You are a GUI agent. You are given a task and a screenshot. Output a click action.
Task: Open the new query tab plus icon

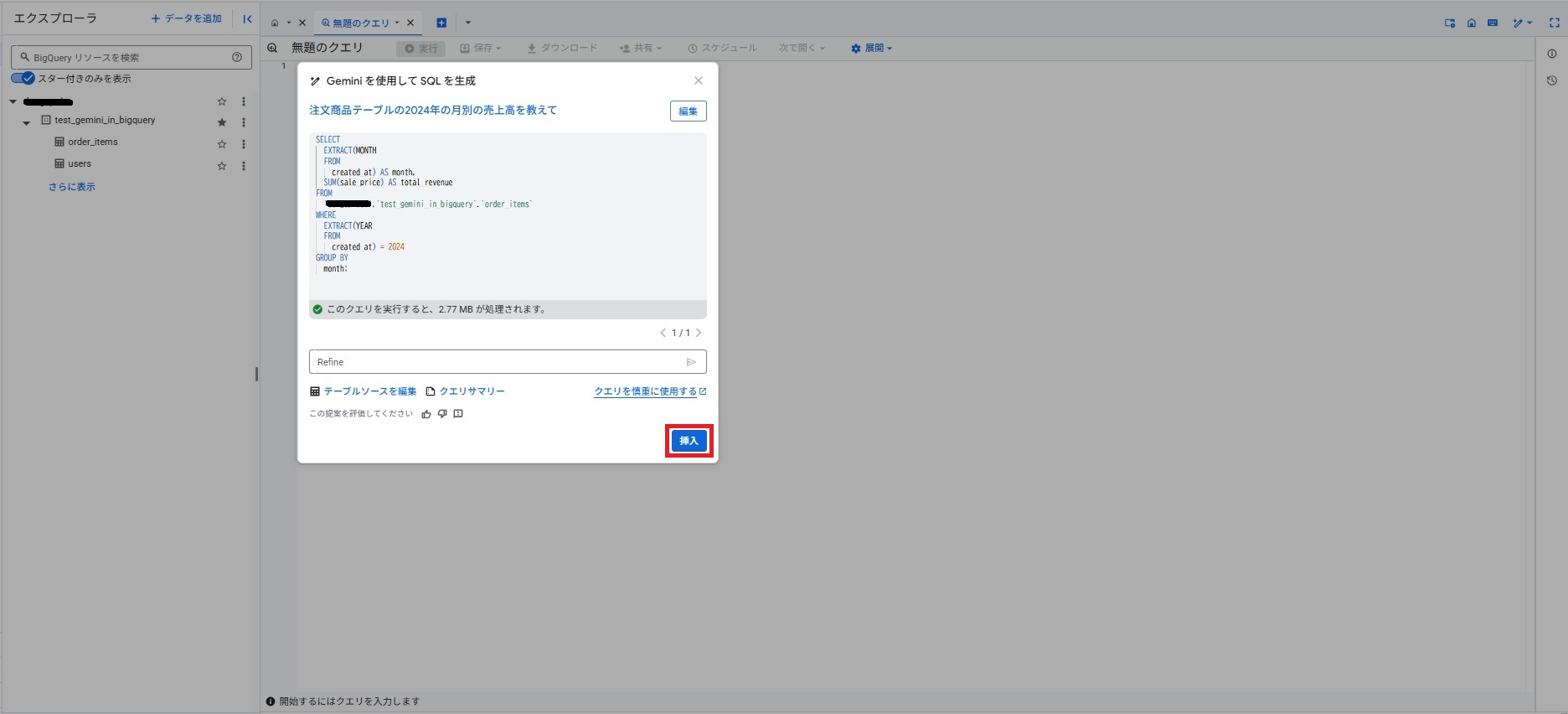pos(441,23)
